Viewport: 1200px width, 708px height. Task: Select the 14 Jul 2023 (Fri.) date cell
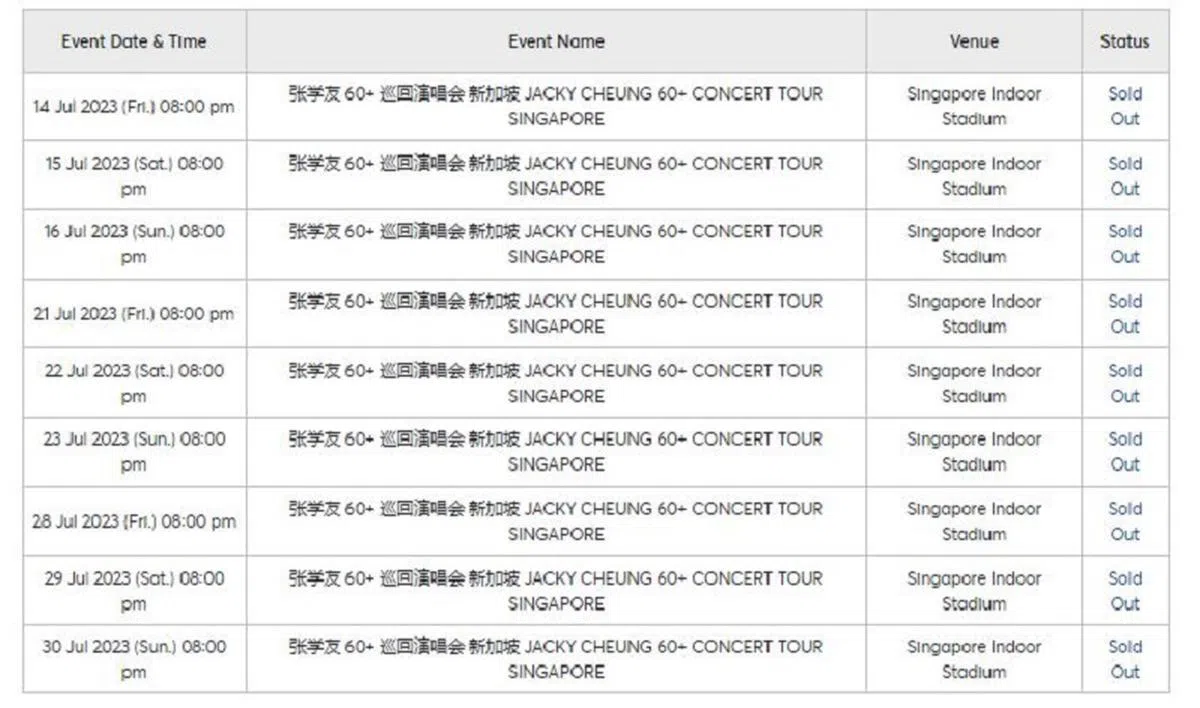pyautogui.click(x=134, y=106)
